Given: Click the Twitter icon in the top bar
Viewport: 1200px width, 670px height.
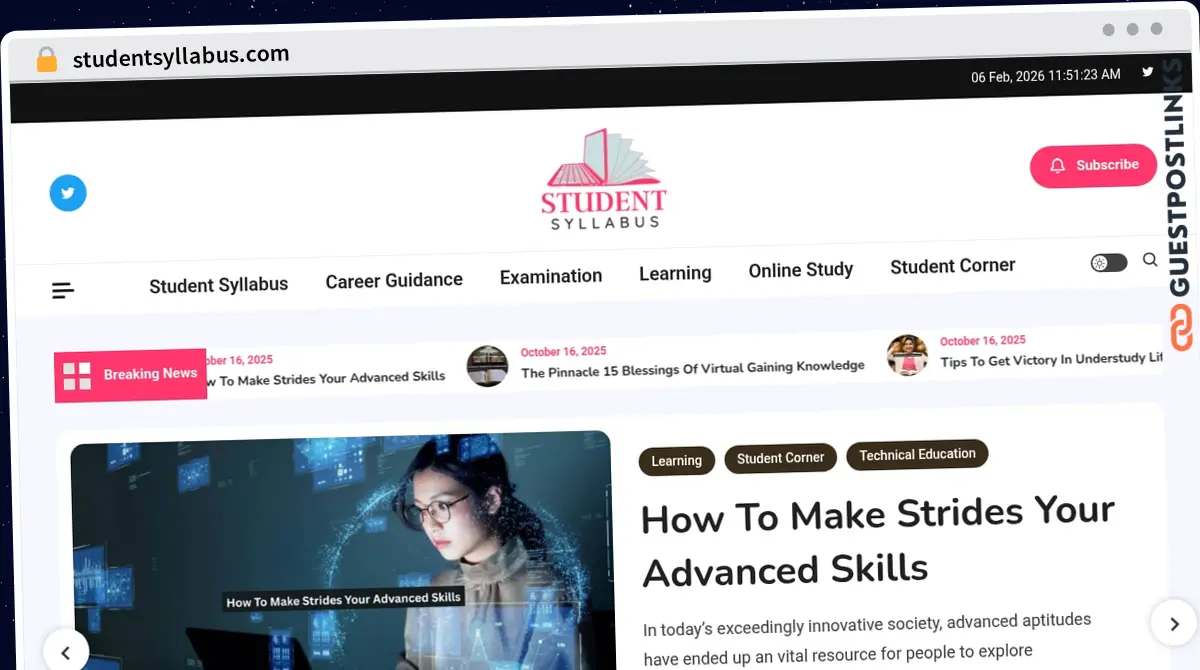Looking at the screenshot, I should 1147,73.
